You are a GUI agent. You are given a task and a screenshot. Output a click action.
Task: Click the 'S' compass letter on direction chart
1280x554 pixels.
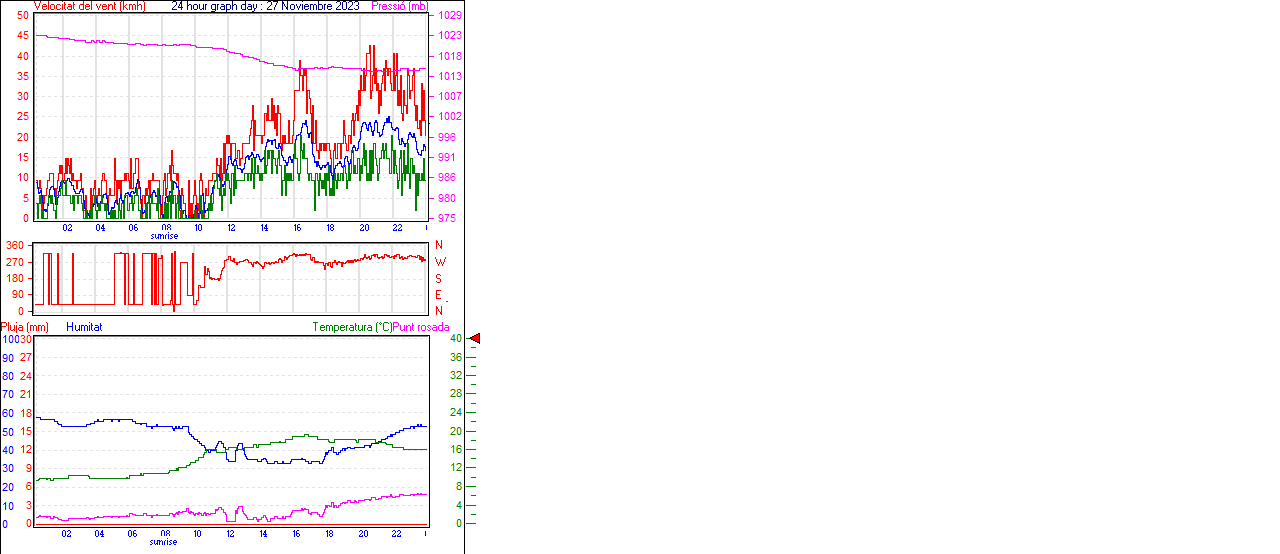pyautogui.click(x=438, y=278)
